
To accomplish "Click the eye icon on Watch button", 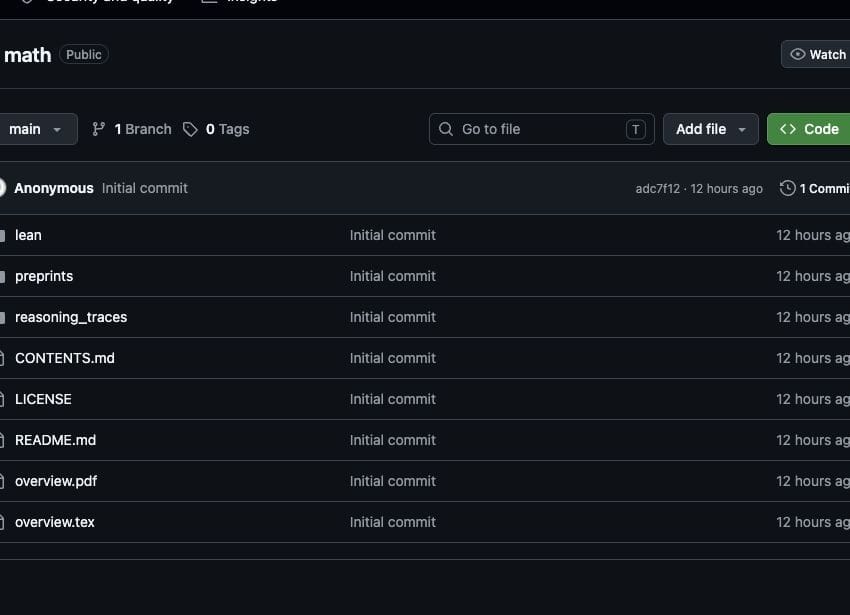I will coord(797,54).
